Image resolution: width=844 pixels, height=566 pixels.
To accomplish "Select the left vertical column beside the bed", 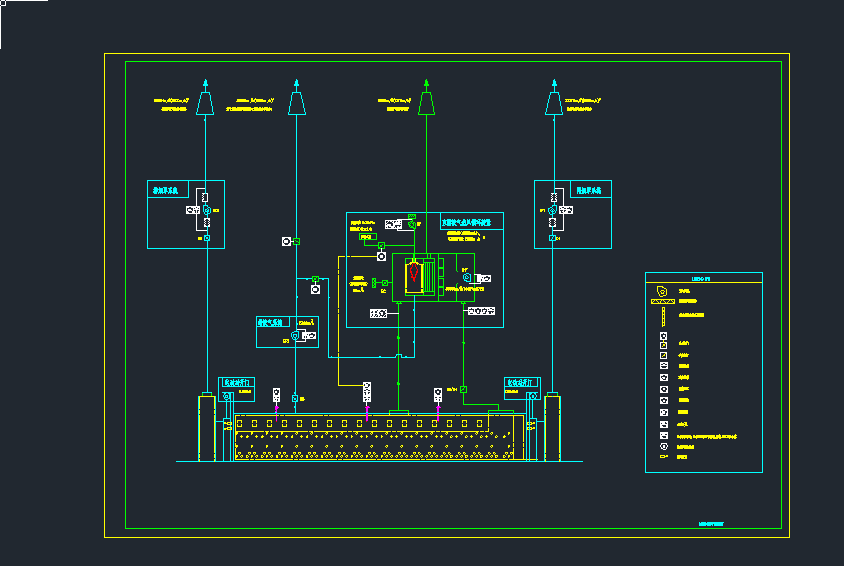I will point(207,428).
